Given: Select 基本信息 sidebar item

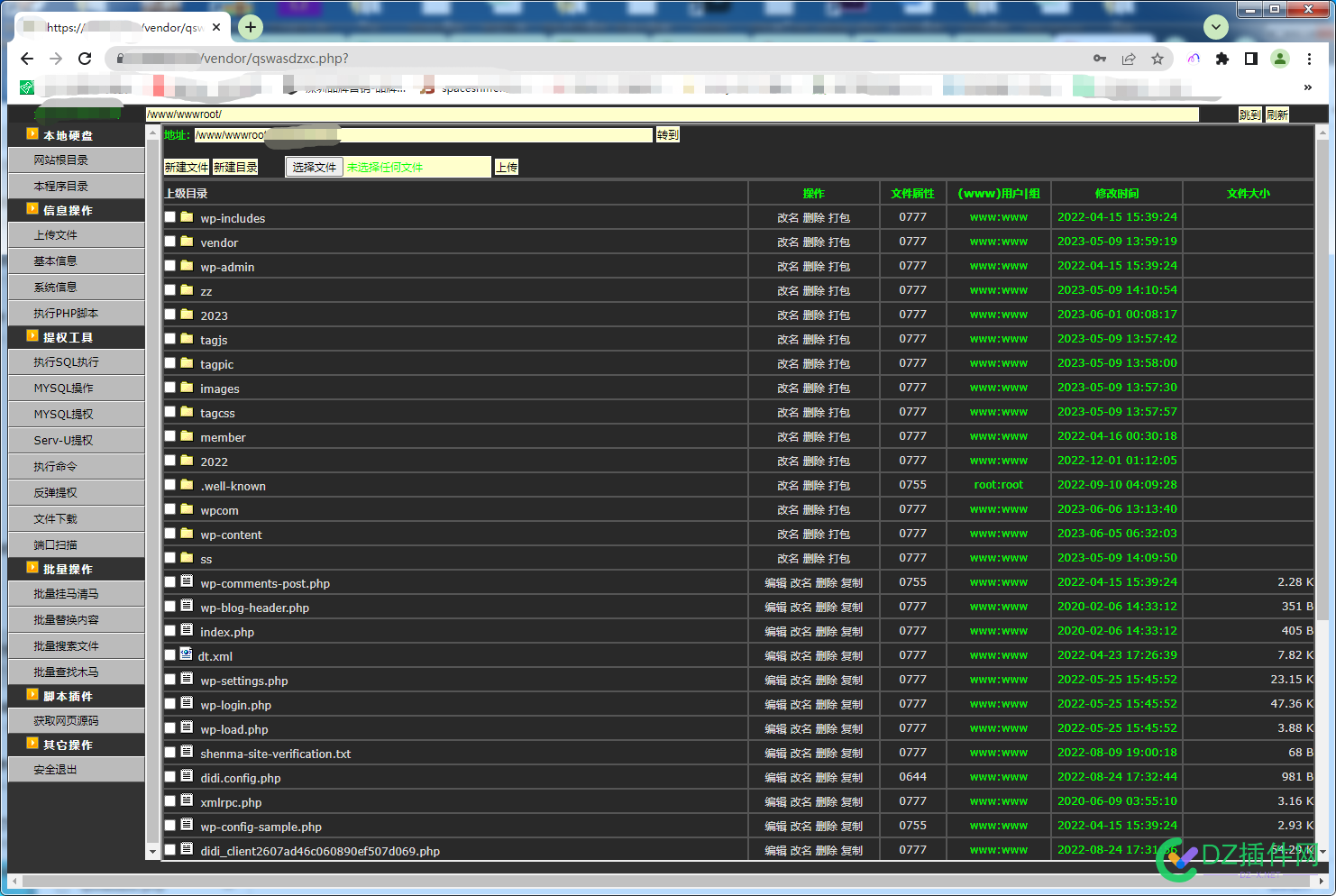Looking at the screenshot, I should pos(77,261).
